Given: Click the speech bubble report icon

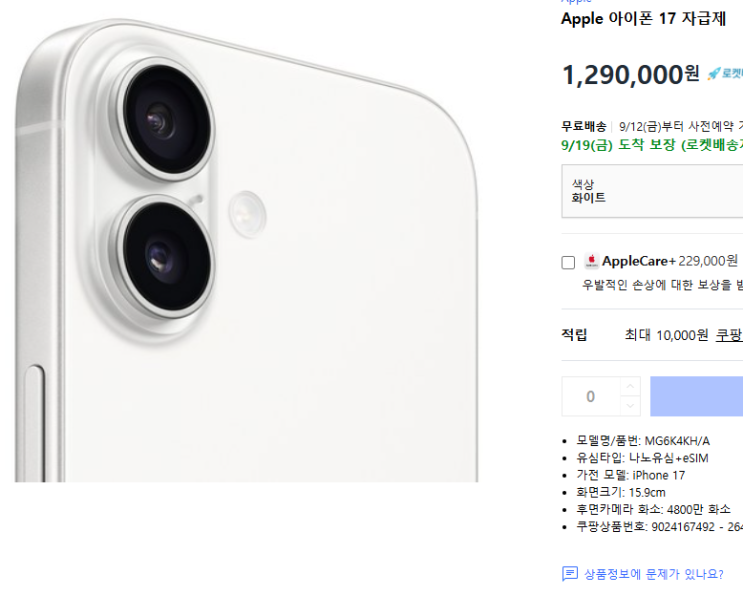Looking at the screenshot, I should [x=570, y=574].
